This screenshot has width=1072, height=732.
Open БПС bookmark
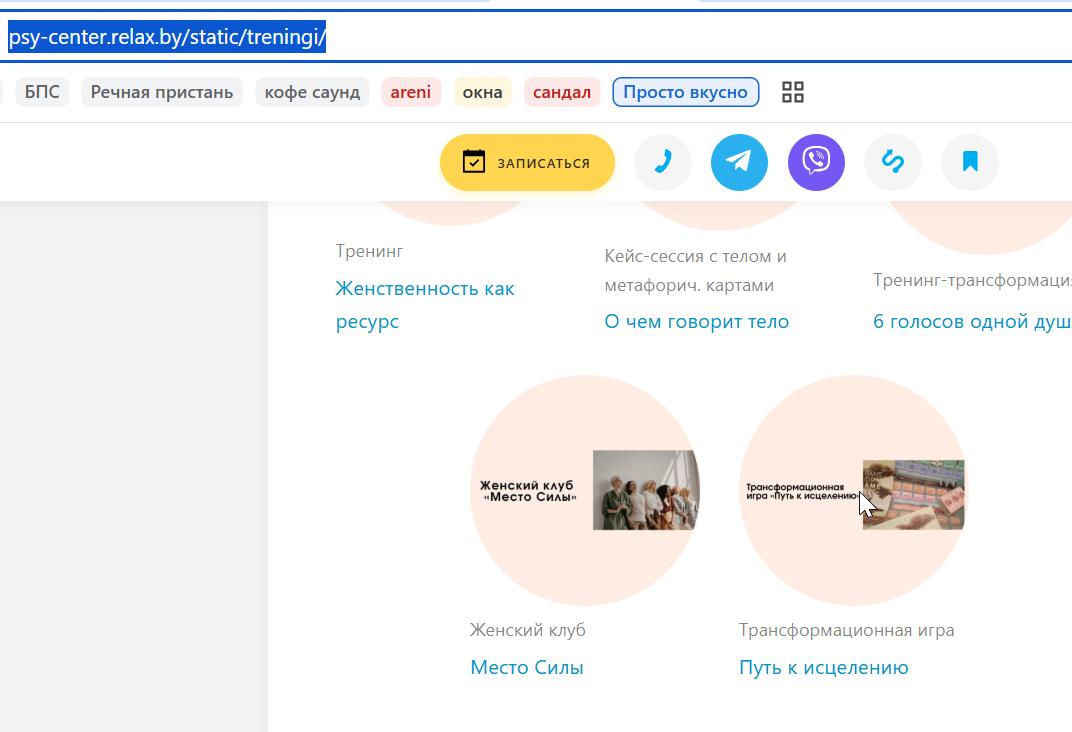pyautogui.click(x=42, y=92)
